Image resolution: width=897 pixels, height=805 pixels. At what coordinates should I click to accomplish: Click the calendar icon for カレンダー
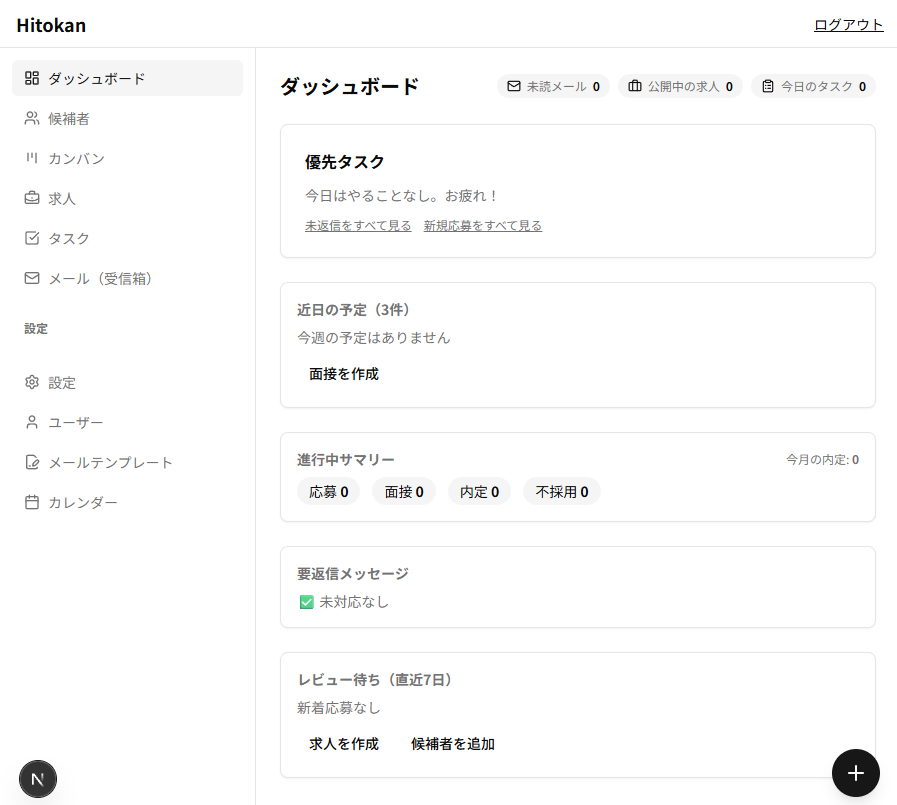point(32,502)
